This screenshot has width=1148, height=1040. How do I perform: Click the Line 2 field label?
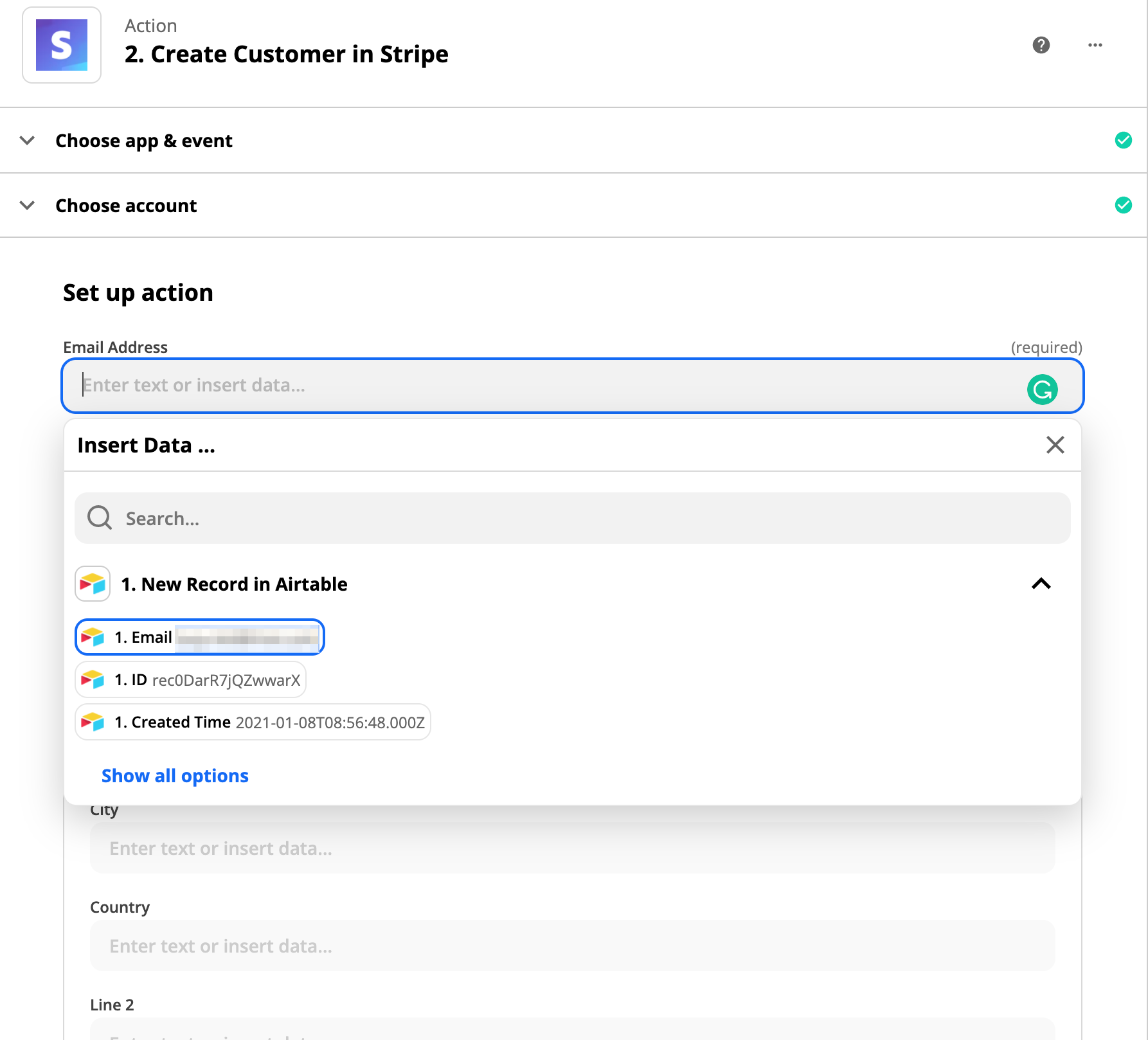coord(112,1005)
